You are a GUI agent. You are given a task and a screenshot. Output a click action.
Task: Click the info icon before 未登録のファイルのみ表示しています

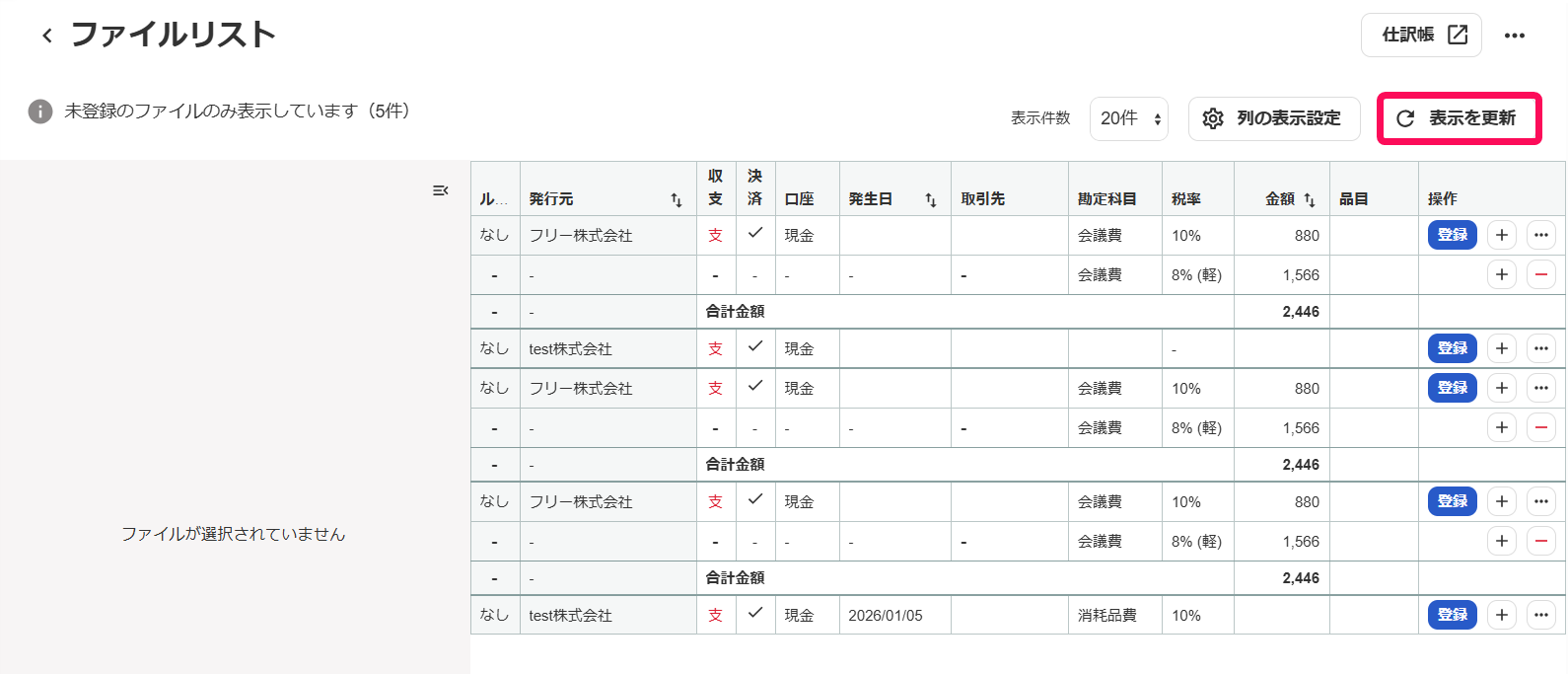tap(39, 112)
